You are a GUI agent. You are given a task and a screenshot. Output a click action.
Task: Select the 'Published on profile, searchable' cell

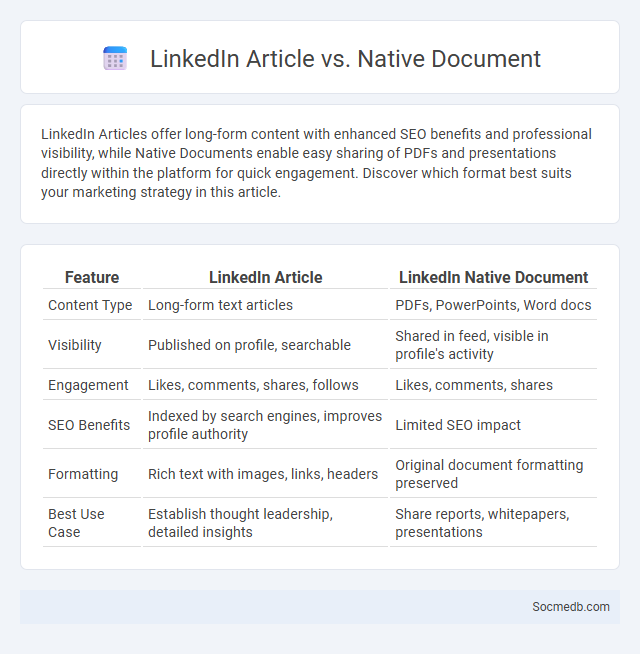[x=265, y=345]
